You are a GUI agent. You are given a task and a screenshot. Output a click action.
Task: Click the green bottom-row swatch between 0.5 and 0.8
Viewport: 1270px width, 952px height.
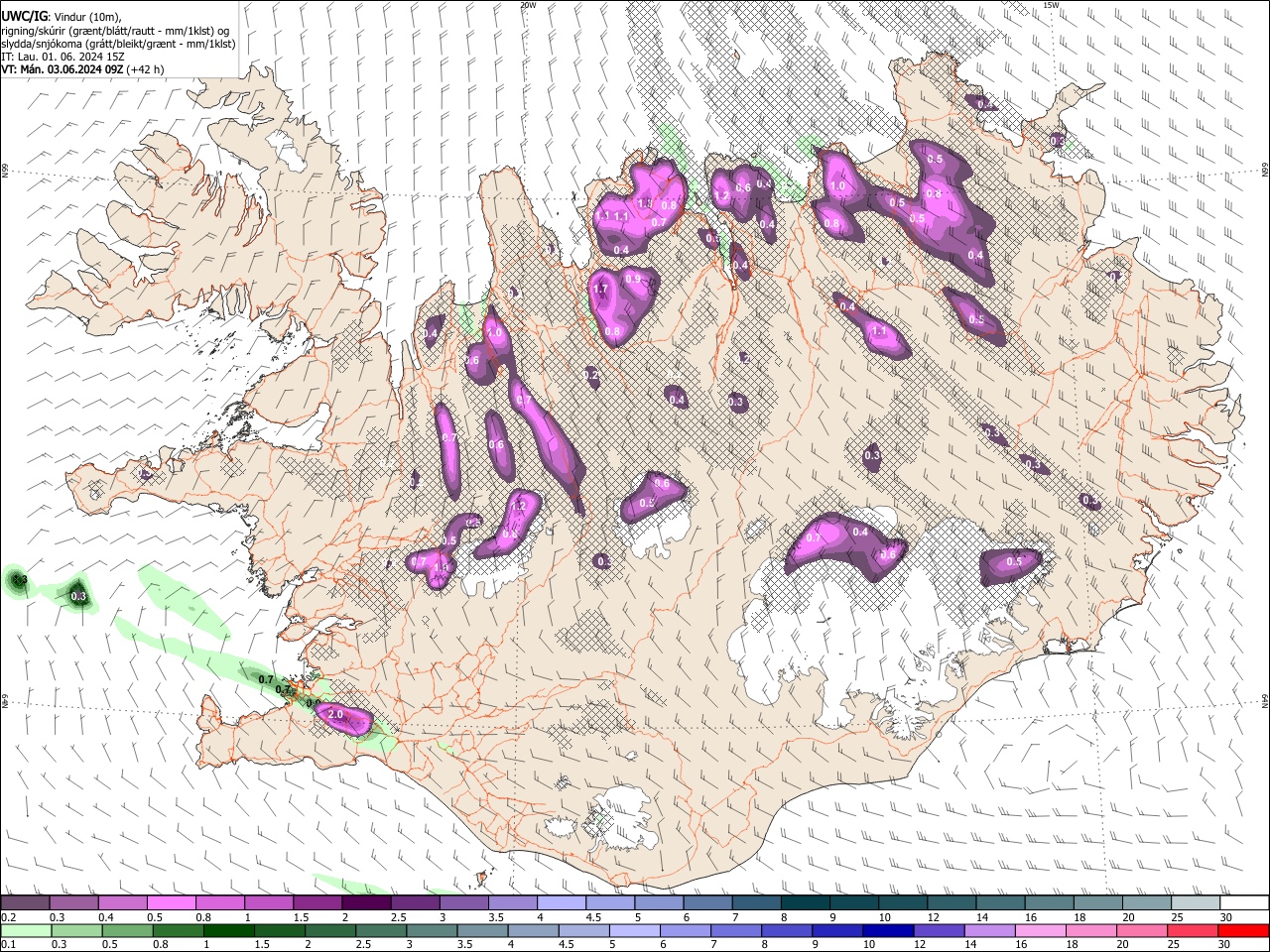coord(128,930)
